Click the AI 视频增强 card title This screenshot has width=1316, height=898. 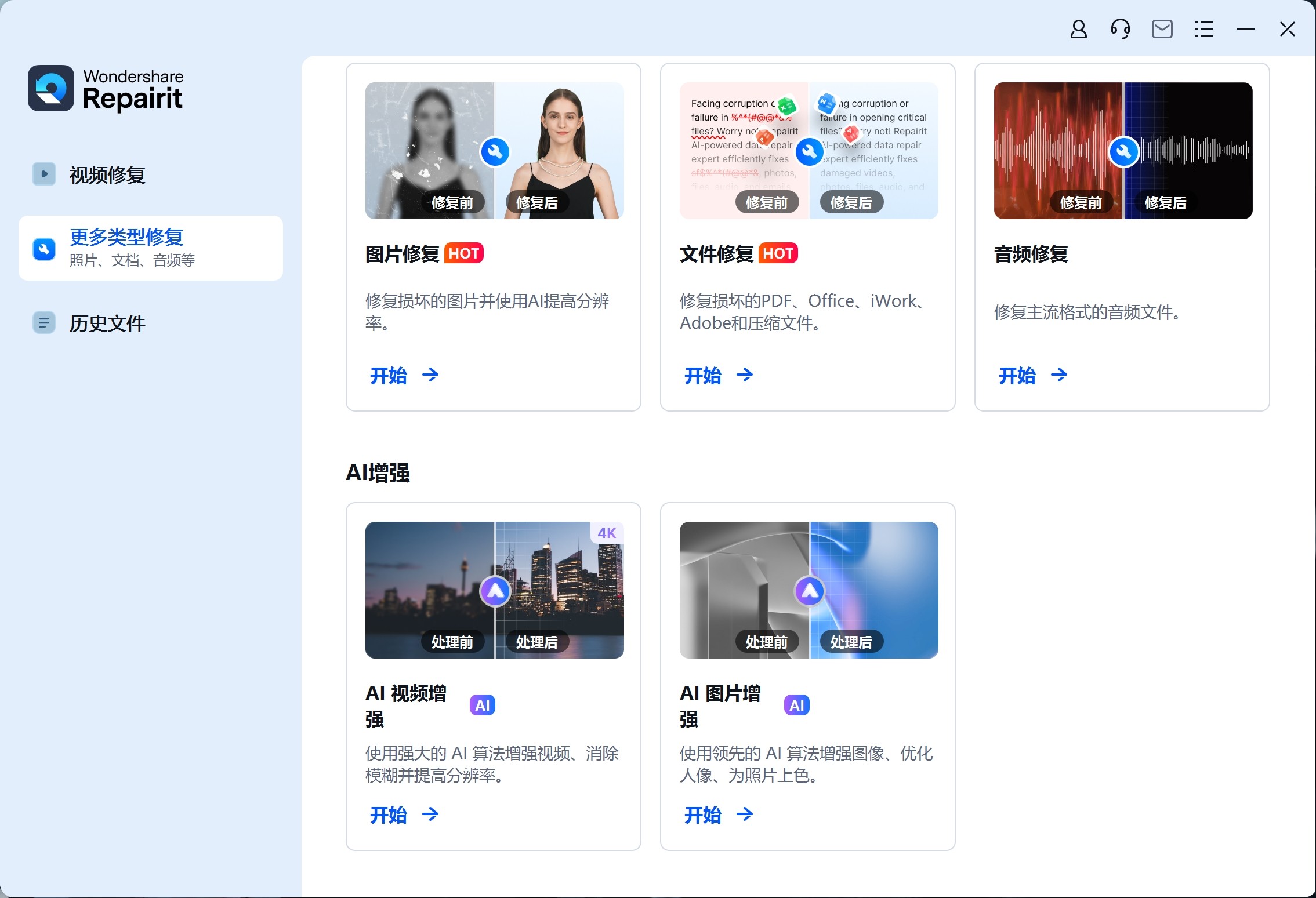pos(406,706)
